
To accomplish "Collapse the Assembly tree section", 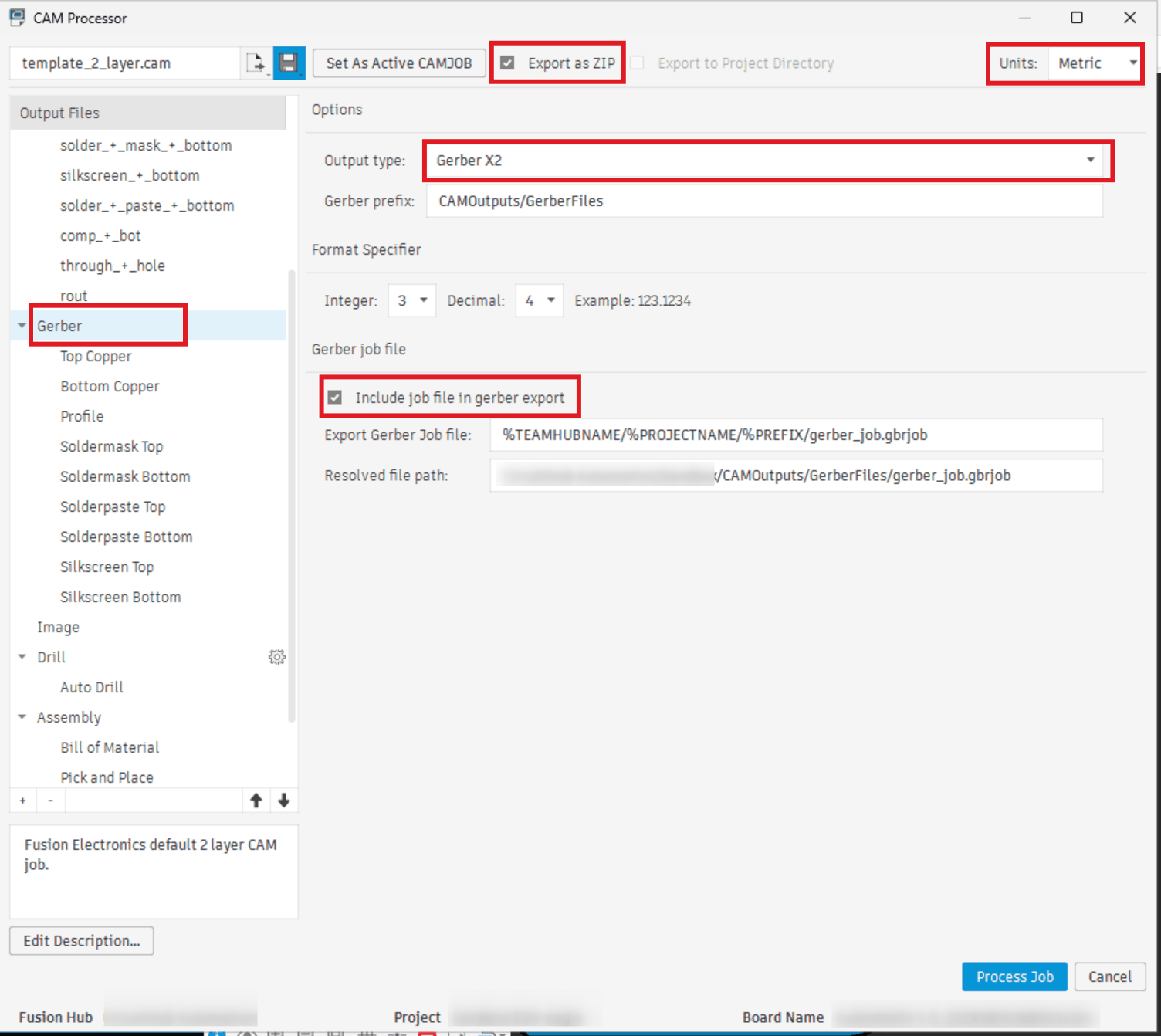I will (22, 717).
